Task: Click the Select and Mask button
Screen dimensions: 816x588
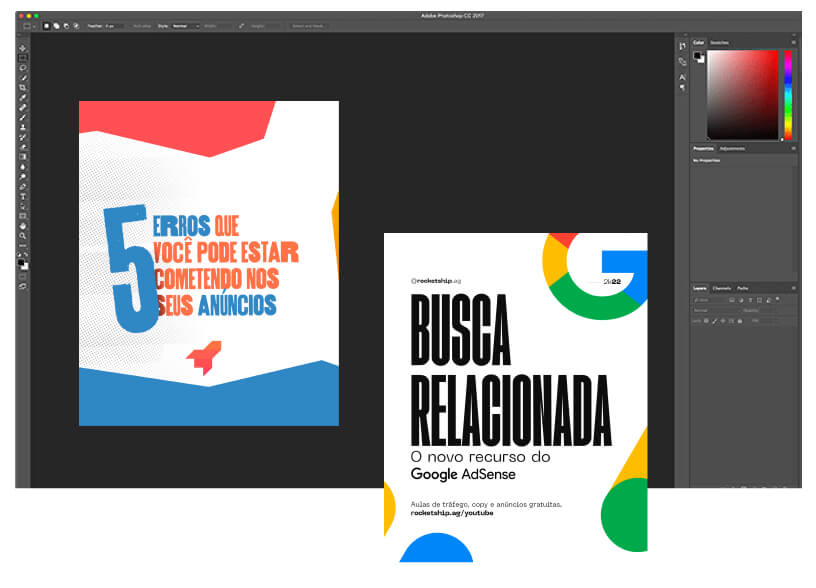Action: point(308,25)
